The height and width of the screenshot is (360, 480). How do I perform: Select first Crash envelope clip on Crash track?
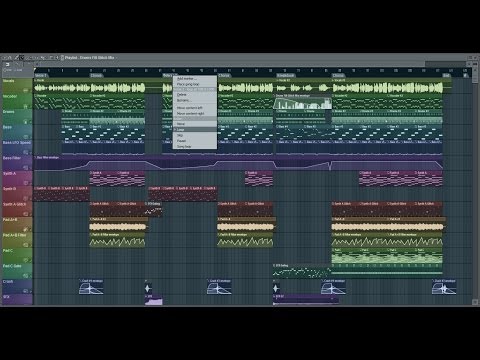coord(91,287)
